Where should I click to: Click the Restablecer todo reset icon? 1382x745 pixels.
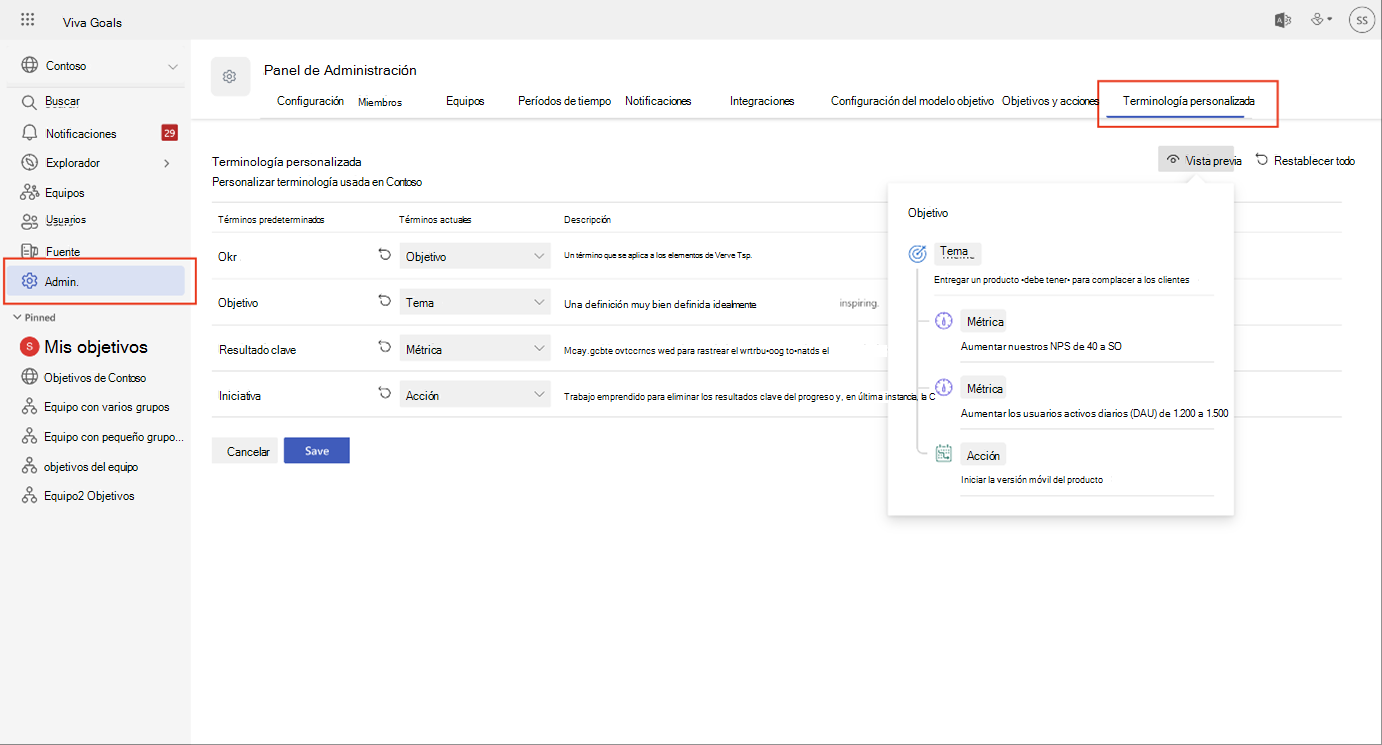[x=1262, y=160]
